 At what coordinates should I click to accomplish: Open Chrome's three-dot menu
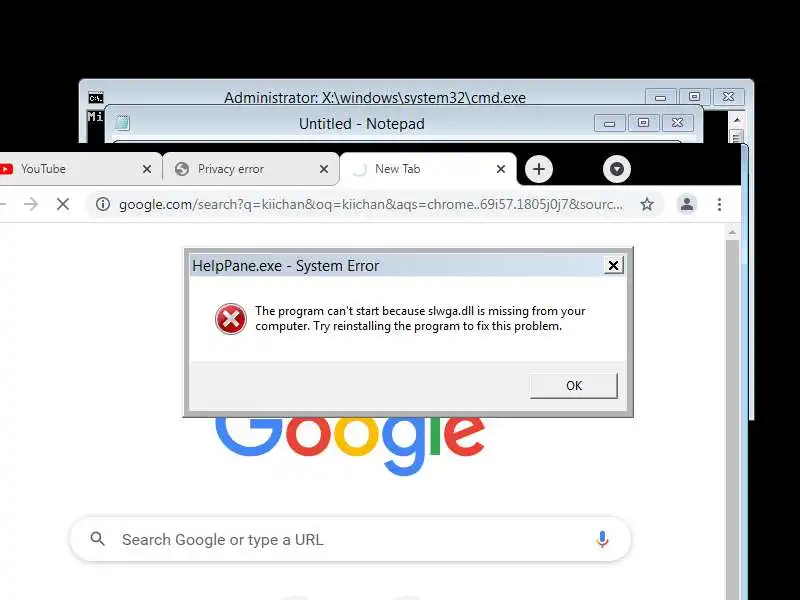[719, 205]
